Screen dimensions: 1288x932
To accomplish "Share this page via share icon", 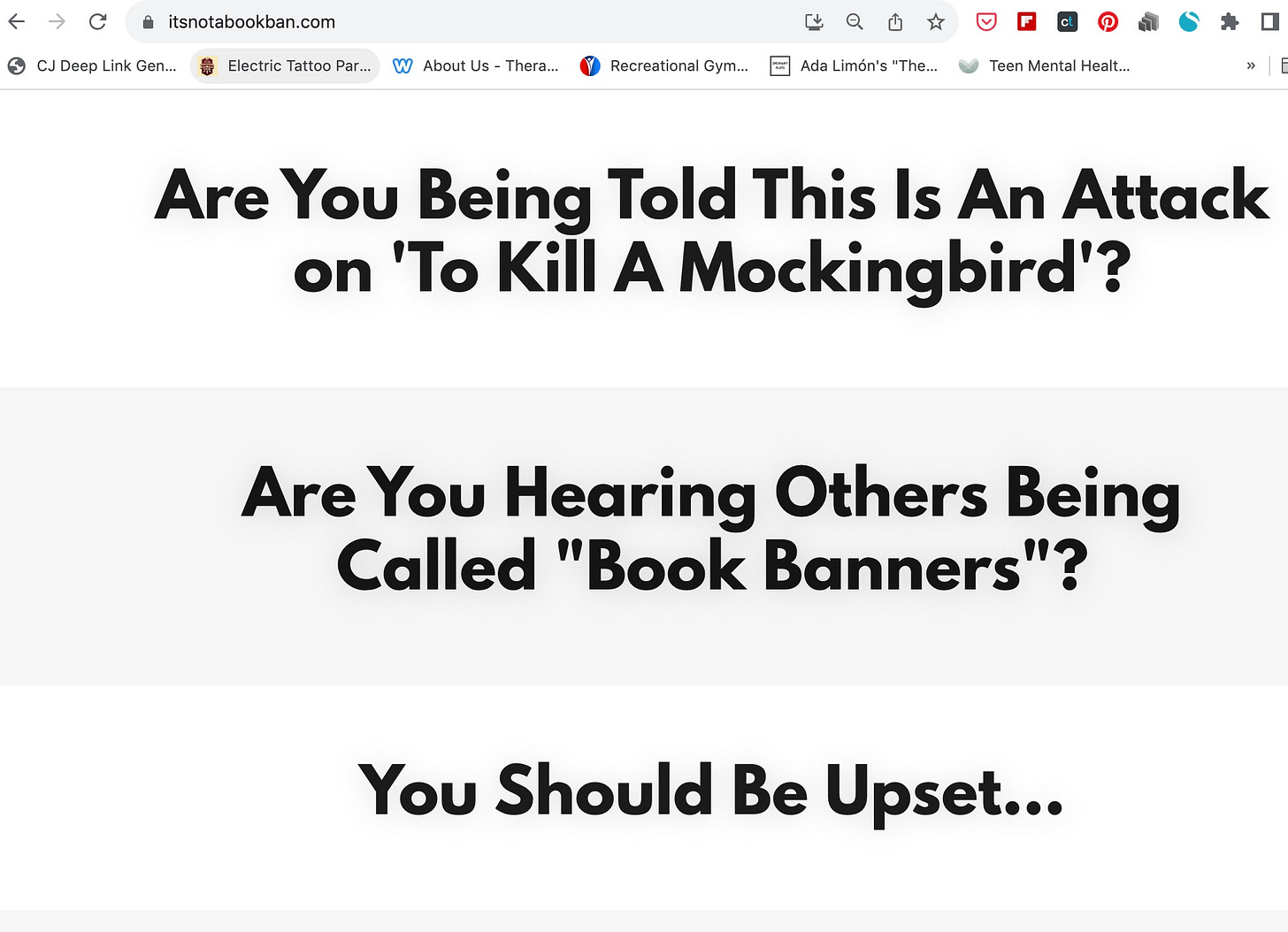I will 895,22.
